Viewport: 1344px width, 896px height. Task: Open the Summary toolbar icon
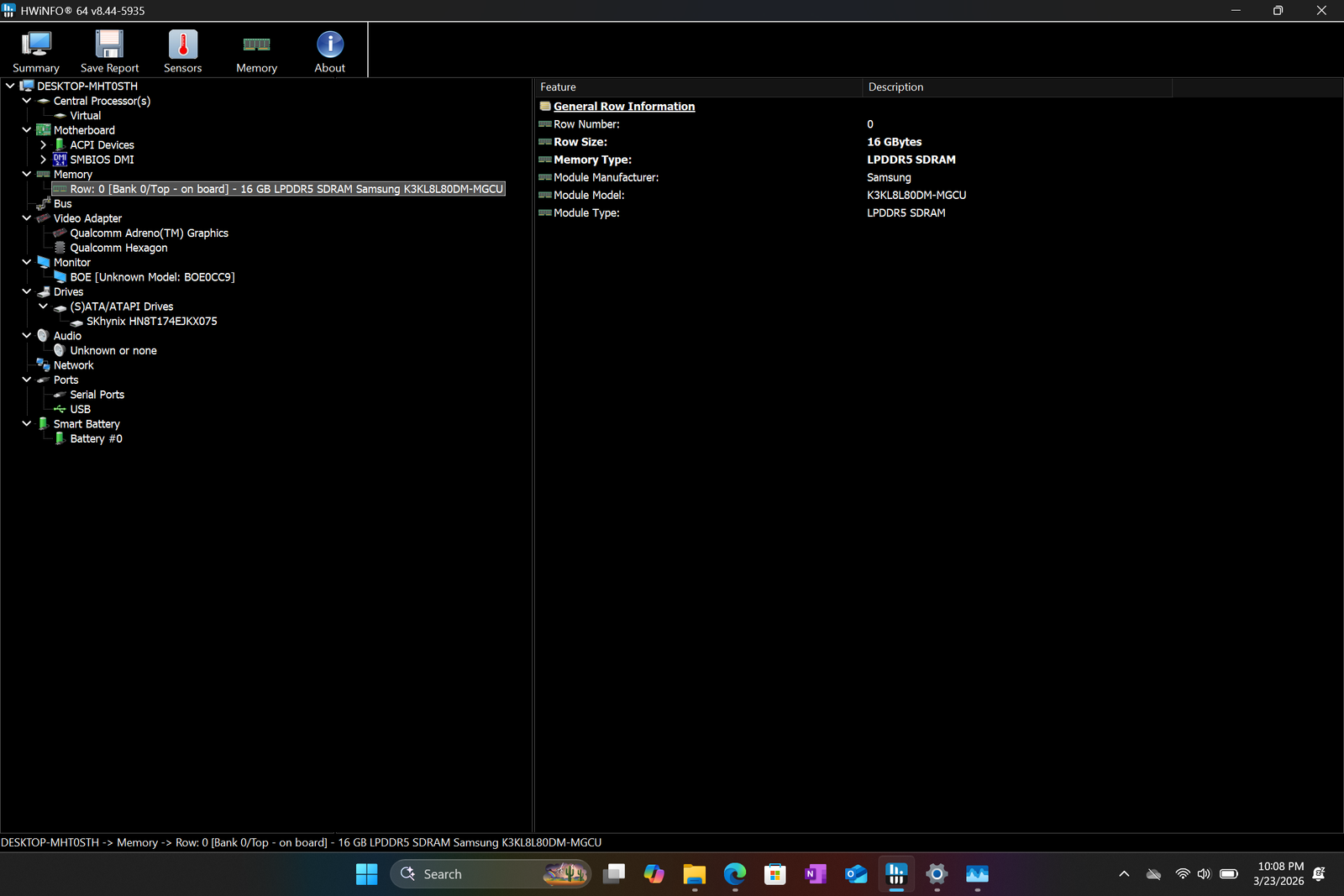click(36, 51)
